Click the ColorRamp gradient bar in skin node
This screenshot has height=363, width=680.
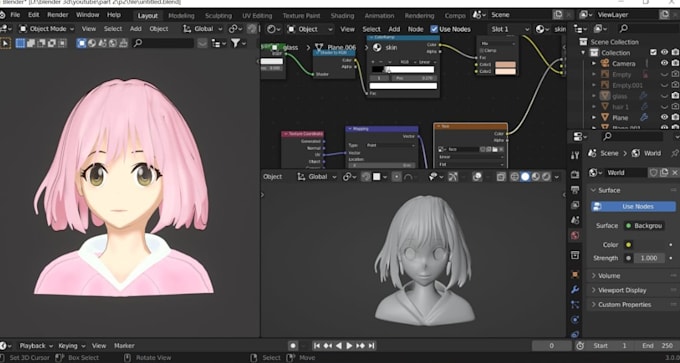[403, 69]
